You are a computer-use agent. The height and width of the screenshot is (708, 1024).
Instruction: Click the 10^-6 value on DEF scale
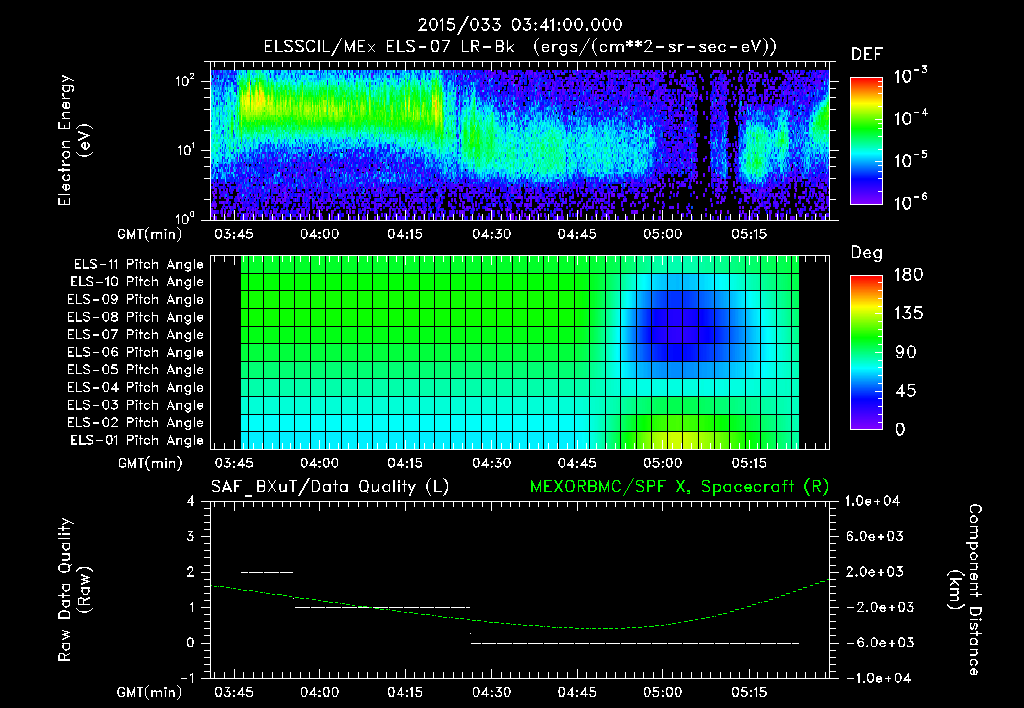pos(910,202)
